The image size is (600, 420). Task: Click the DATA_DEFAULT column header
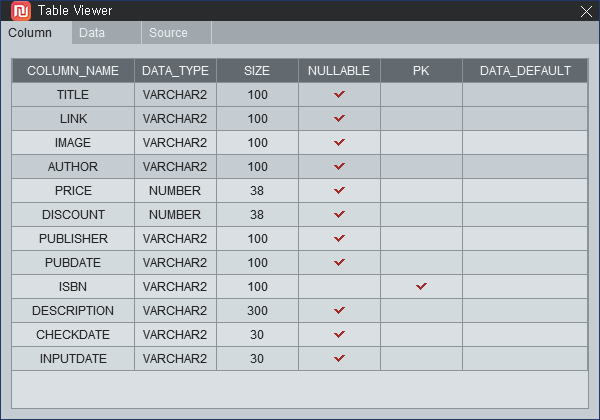525,71
